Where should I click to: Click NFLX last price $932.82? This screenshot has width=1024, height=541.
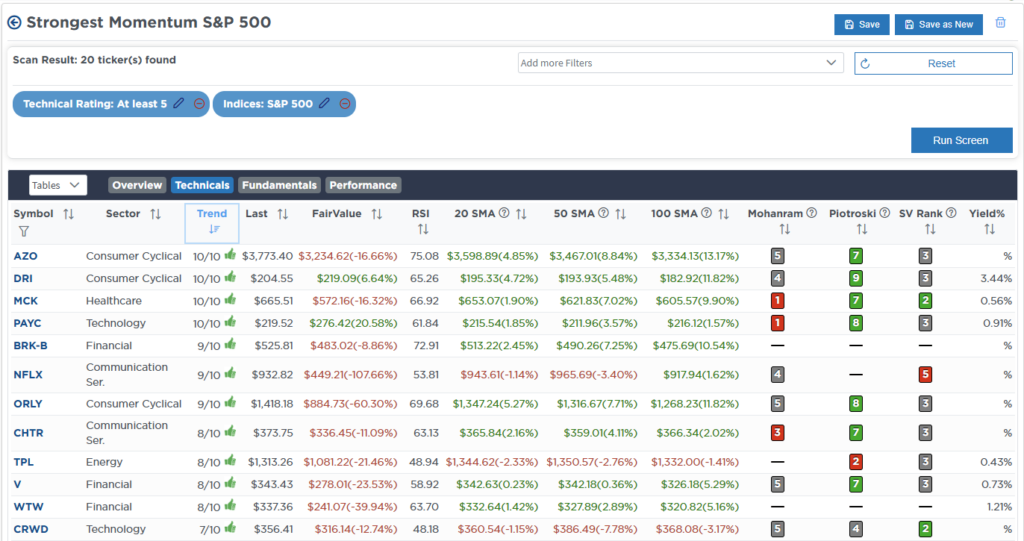272,374
